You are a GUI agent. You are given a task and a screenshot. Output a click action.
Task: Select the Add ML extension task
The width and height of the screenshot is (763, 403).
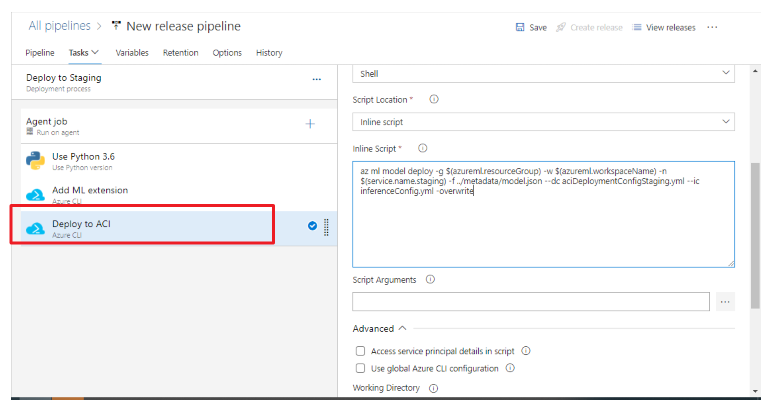click(179, 194)
